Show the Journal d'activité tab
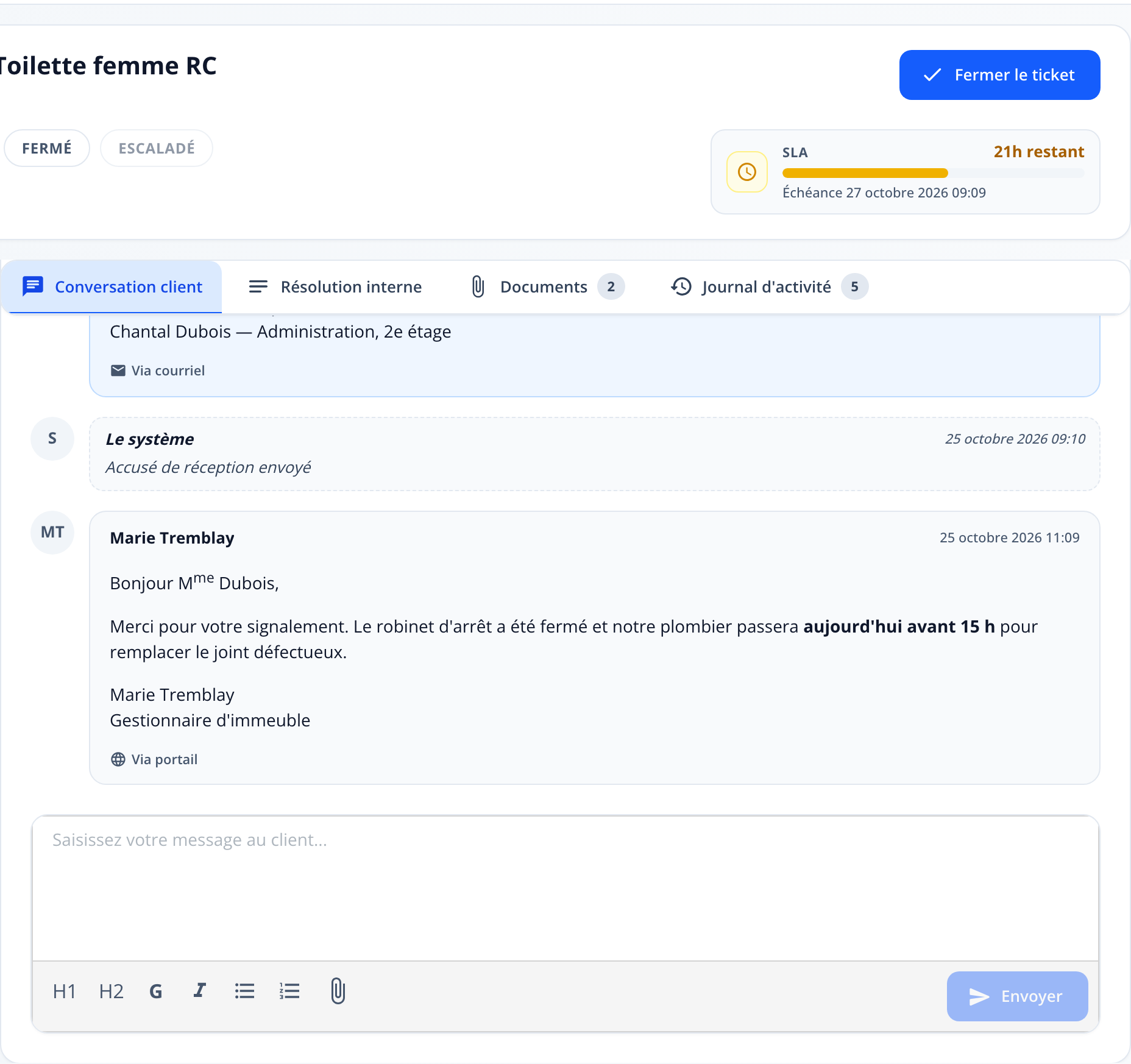Viewport: 1131px width, 1064px height. (769, 286)
